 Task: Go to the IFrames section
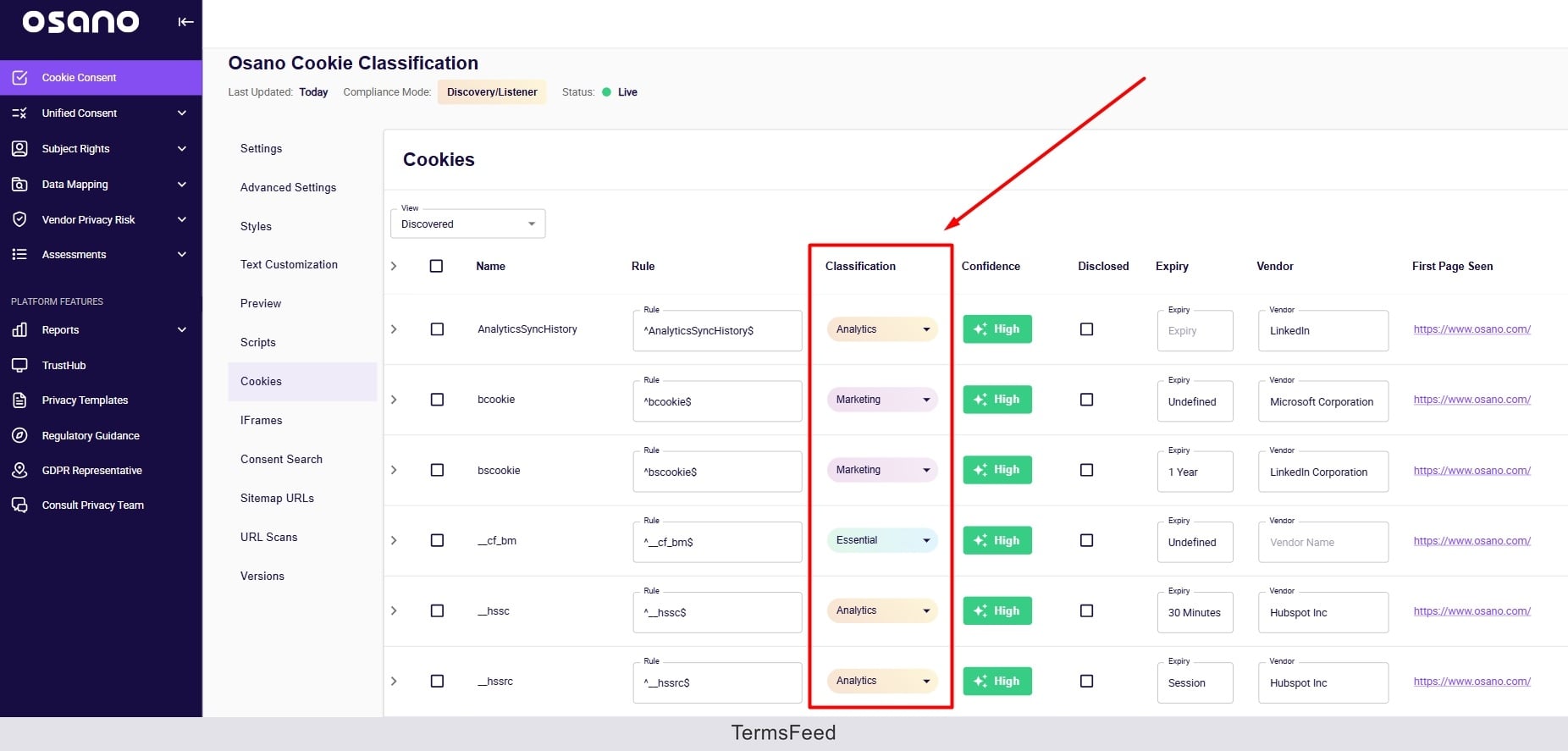coord(262,420)
